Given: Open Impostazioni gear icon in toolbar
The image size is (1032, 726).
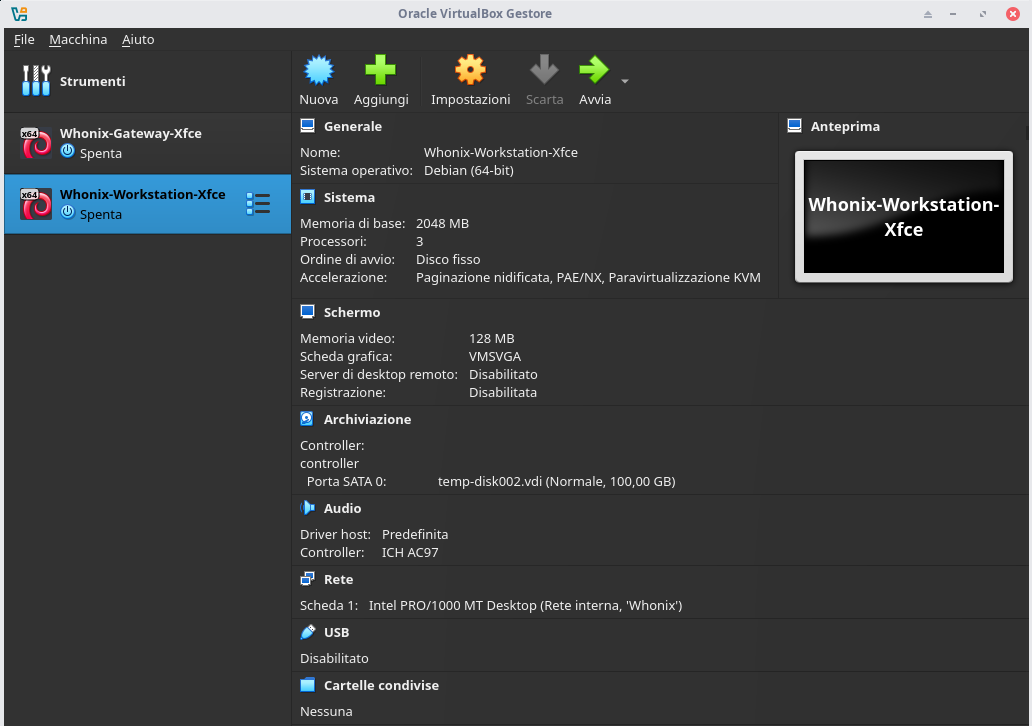Looking at the screenshot, I should coord(470,70).
